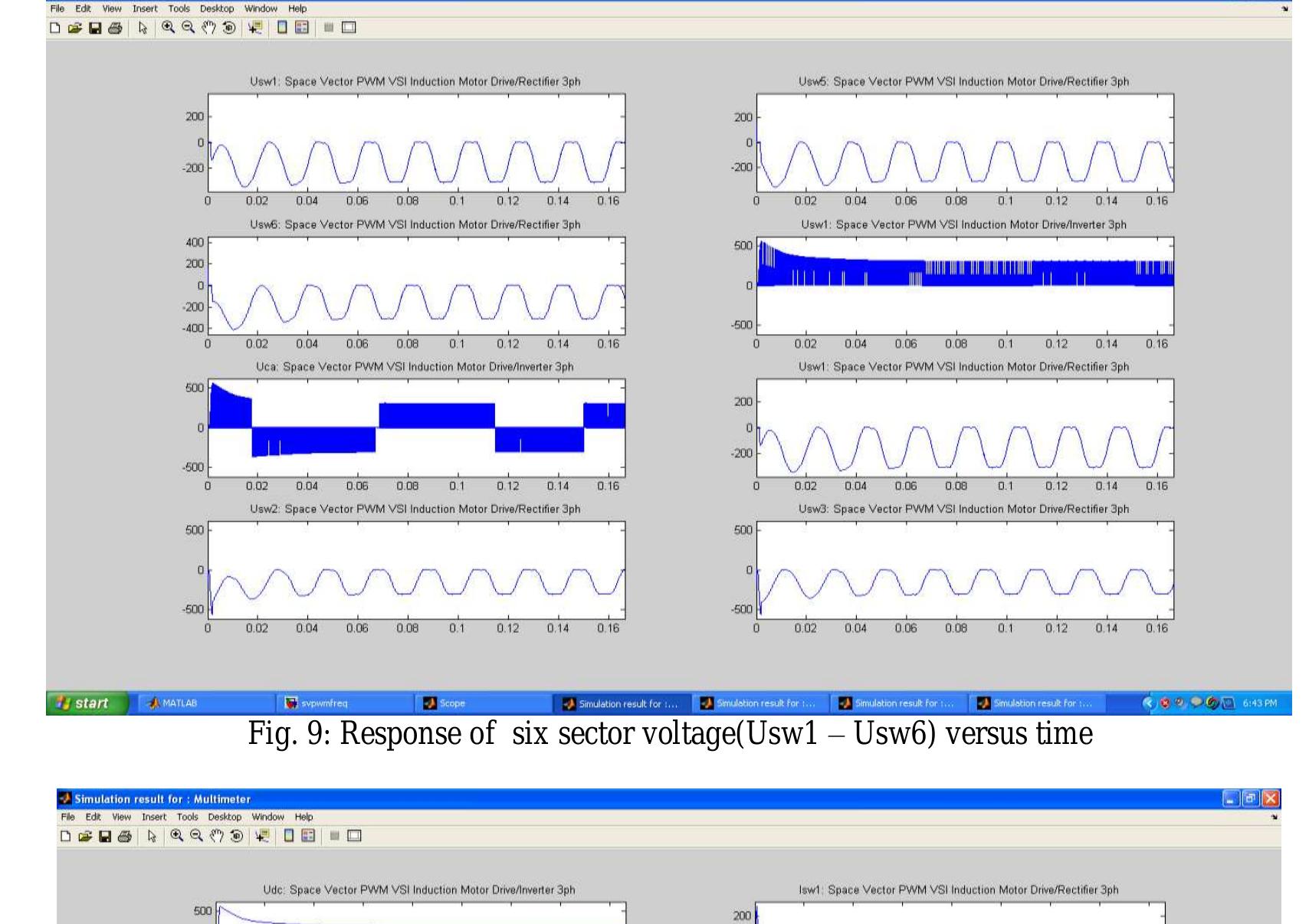
Task: Click the Udc Inverter 3ph plot title
Action: pyautogui.click(x=419, y=890)
